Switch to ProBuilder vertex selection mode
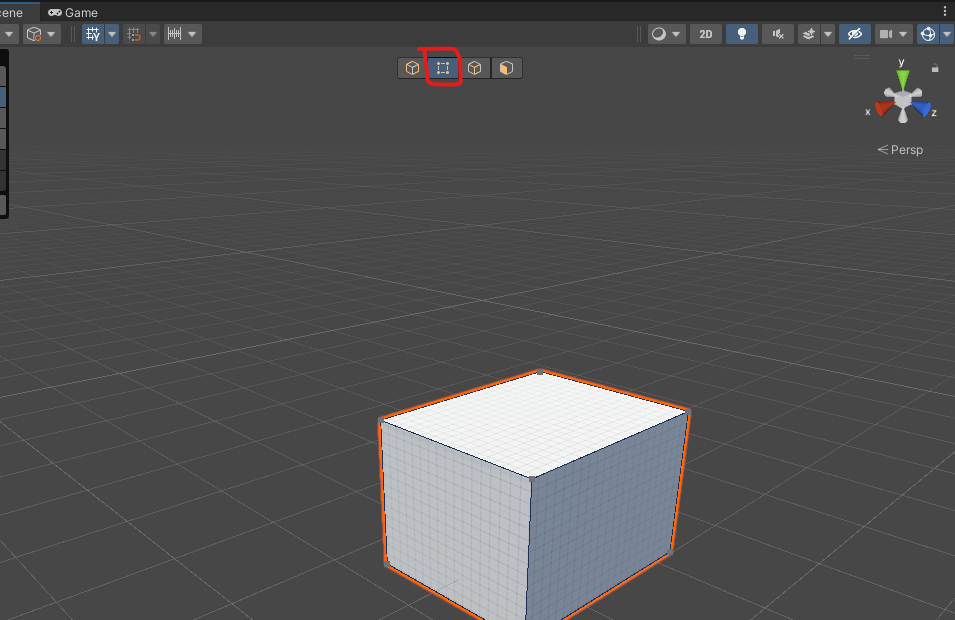Viewport: 955px width, 620px height. click(x=443, y=68)
